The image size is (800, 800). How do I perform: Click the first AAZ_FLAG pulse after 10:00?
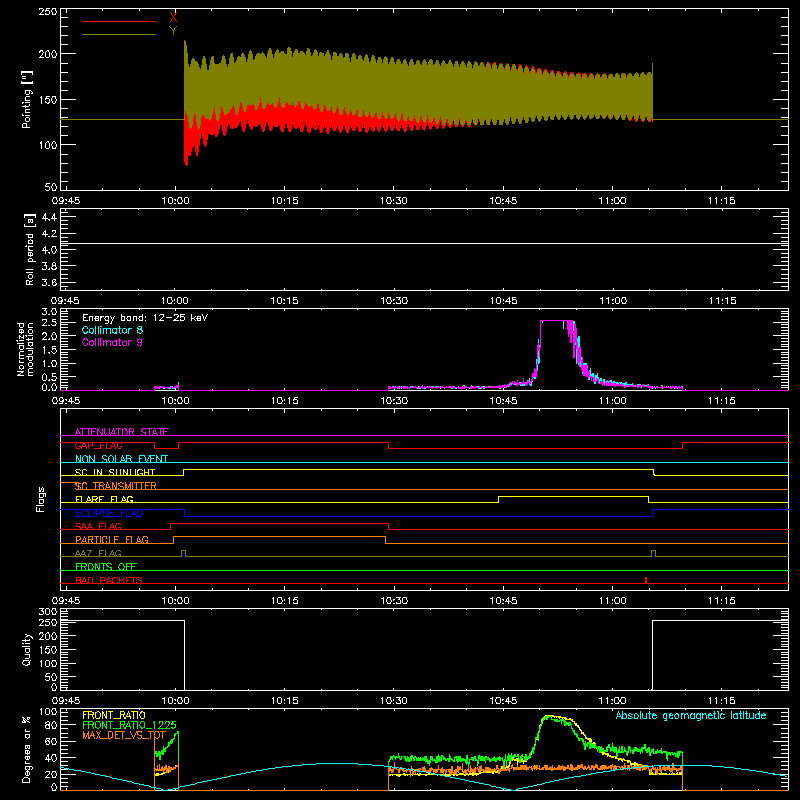pos(184,553)
